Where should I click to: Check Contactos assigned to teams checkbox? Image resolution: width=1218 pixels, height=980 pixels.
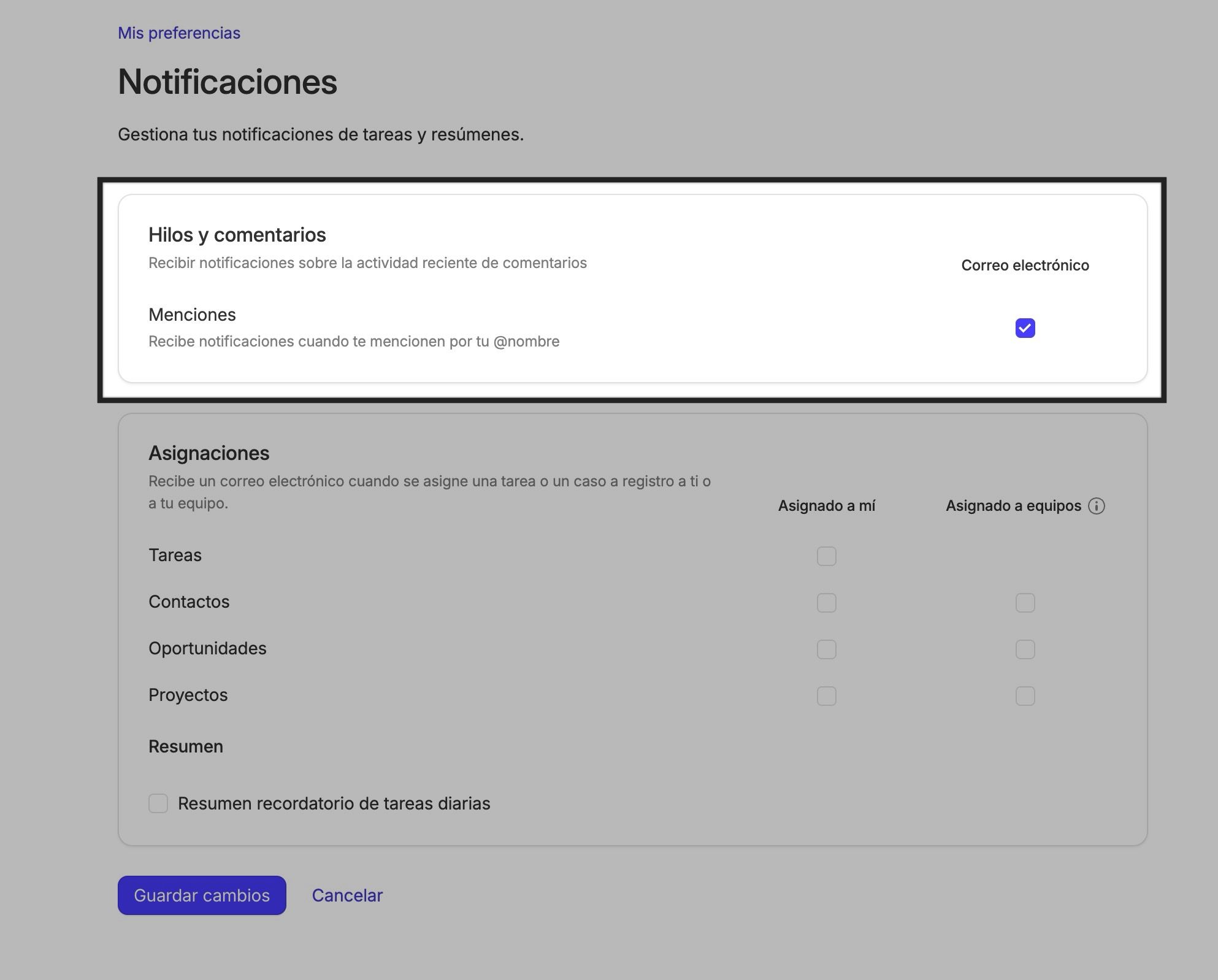pyautogui.click(x=1025, y=603)
